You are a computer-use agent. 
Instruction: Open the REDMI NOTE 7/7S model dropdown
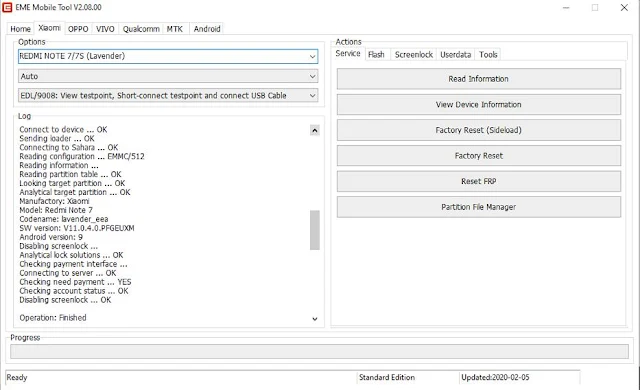(x=168, y=56)
